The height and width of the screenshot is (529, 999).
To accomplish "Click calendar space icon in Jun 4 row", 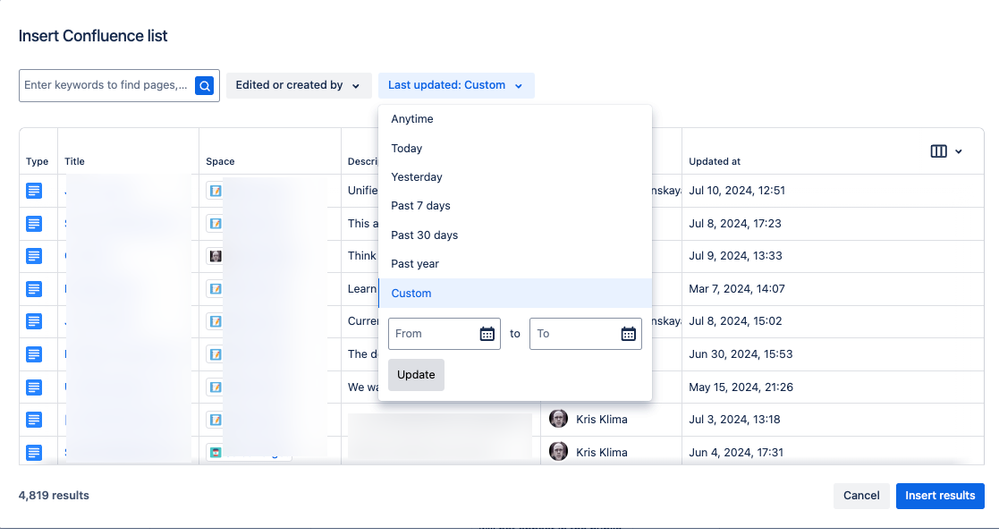I will [x=215, y=453].
